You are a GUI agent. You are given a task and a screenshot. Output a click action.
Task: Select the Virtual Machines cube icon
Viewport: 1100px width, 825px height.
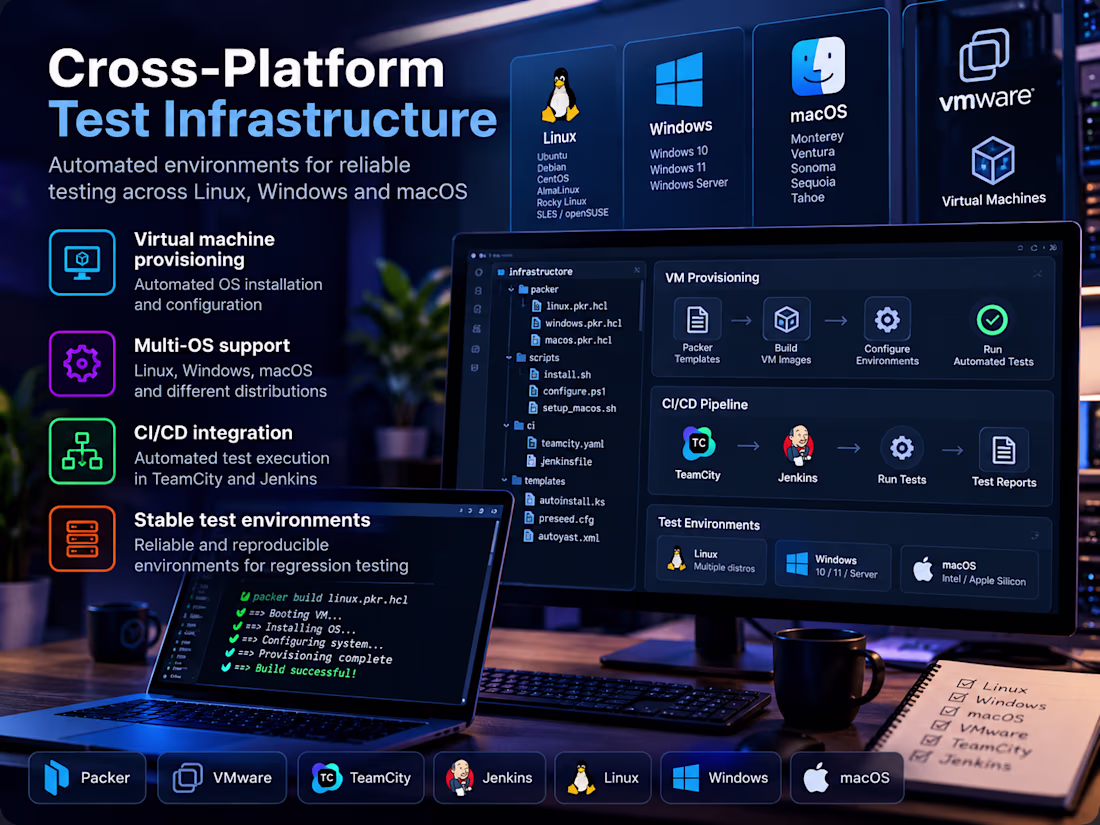click(993, 161)
